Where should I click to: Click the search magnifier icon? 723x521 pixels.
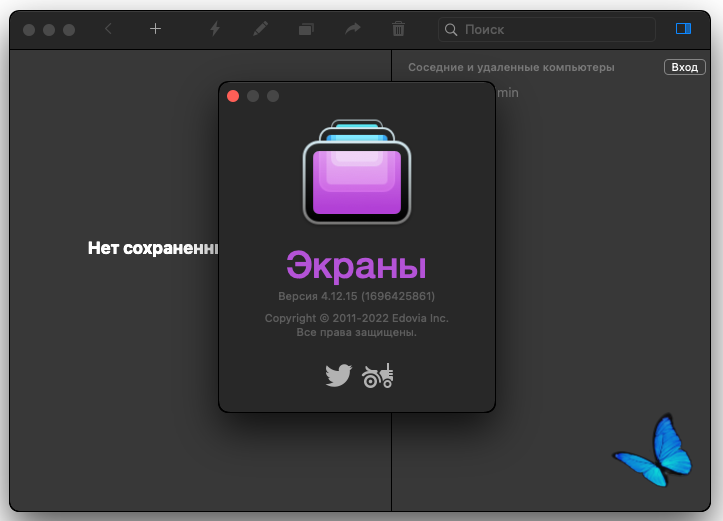point(451,30)
